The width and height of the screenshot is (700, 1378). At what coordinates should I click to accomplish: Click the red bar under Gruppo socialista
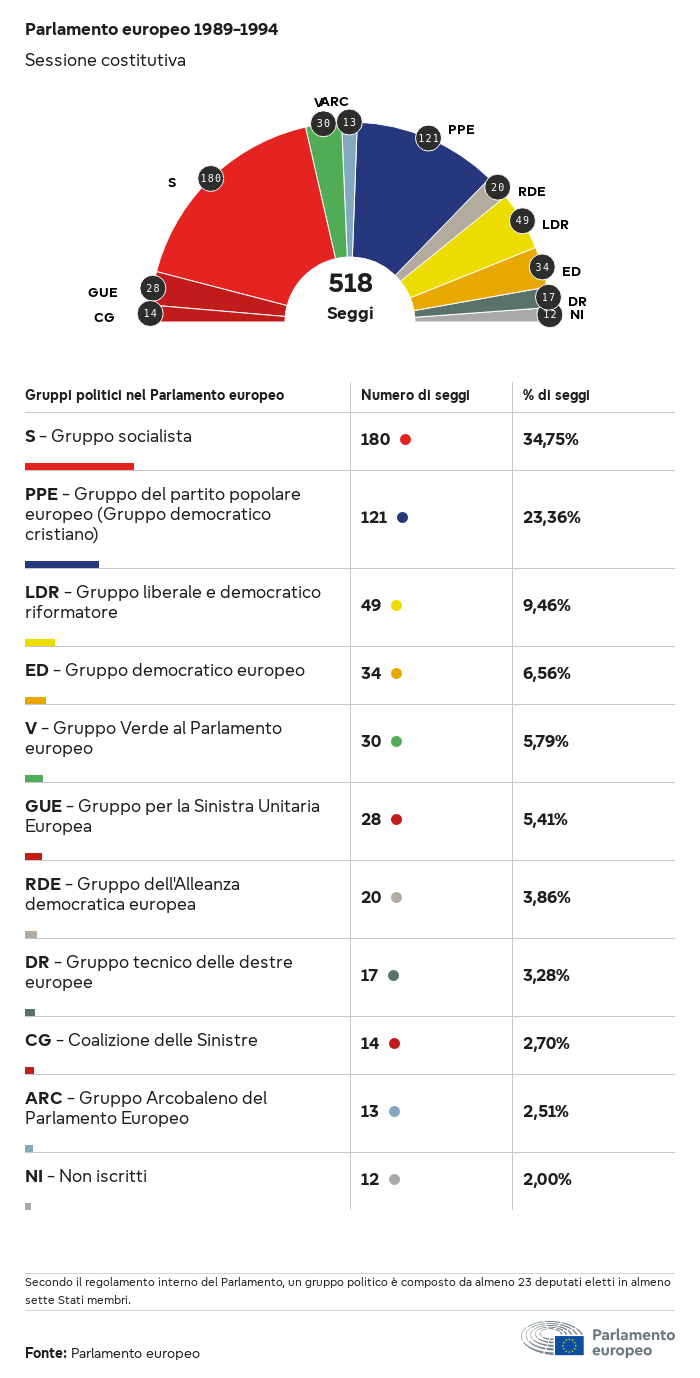tap(79, 466)
